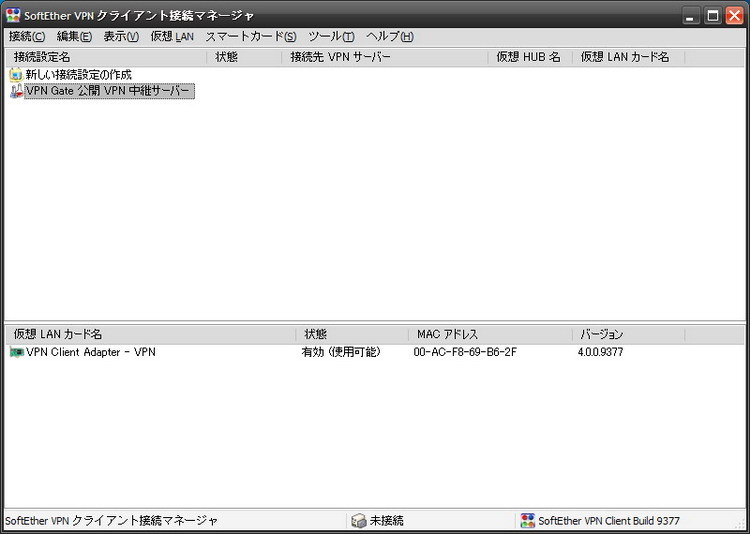Open the スマートカード(S) menu
The width and height of the screenshot is (750, 534).
pos(251,36)
